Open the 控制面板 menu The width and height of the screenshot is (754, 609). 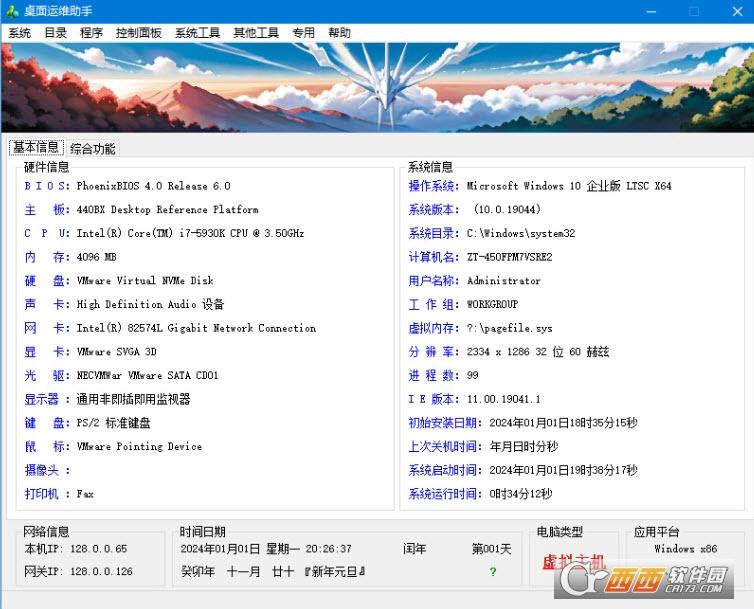(x=138, y=33)
